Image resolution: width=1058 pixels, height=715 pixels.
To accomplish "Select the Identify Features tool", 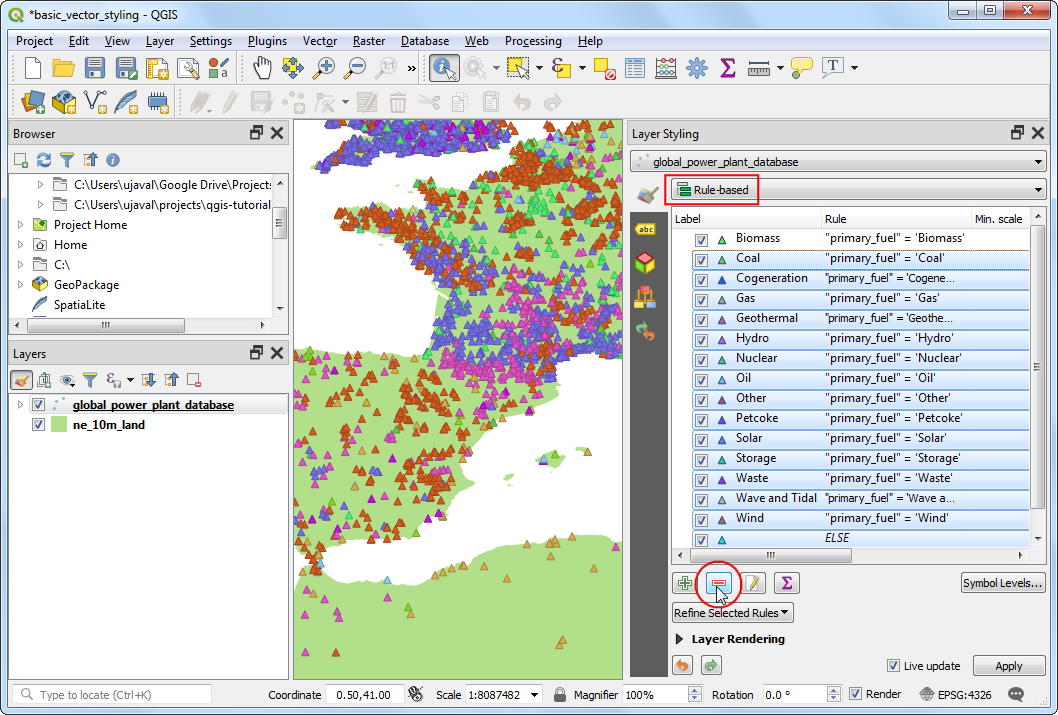I will [443, 68].
